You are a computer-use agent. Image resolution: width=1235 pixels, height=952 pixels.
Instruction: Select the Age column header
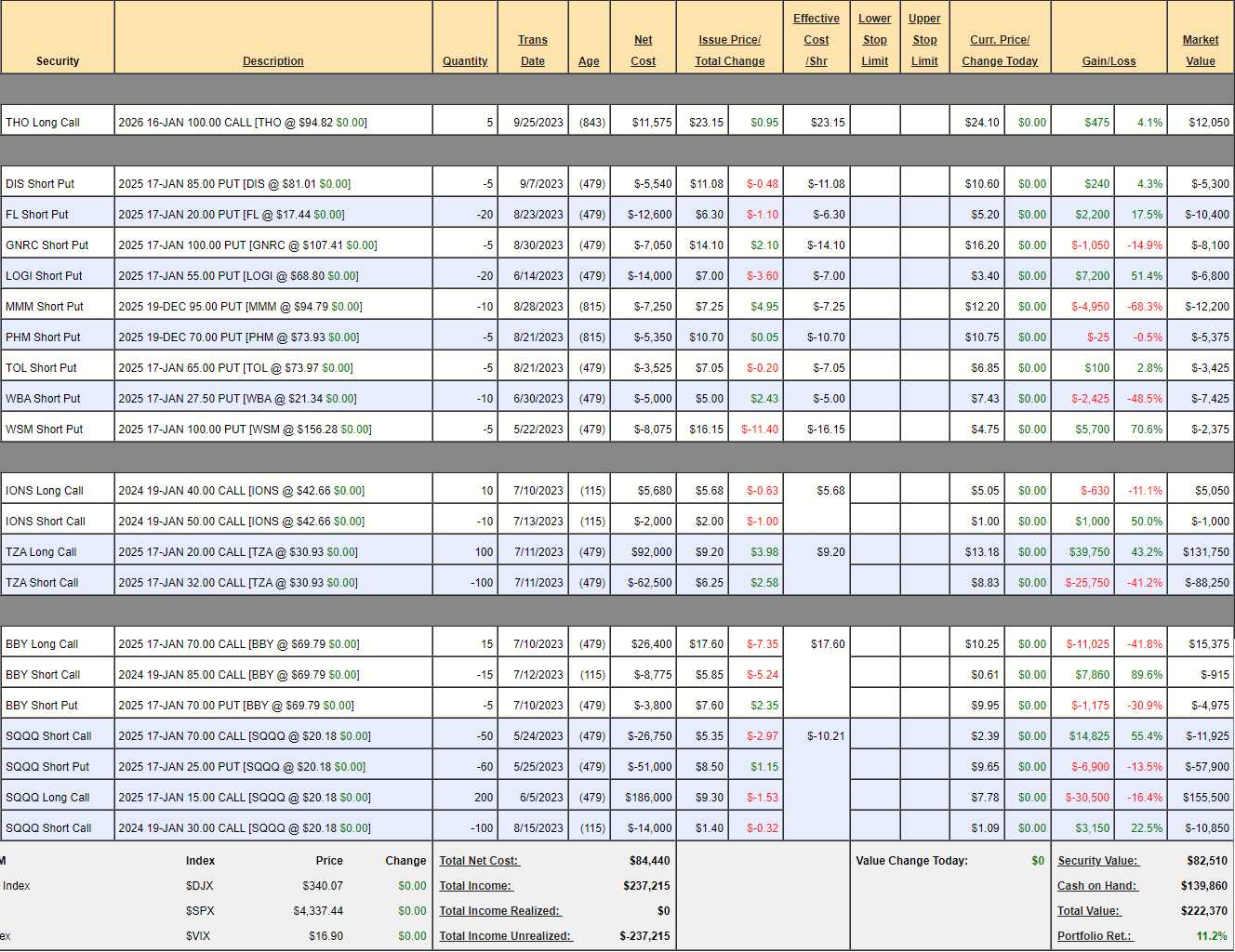click(589, 61)
